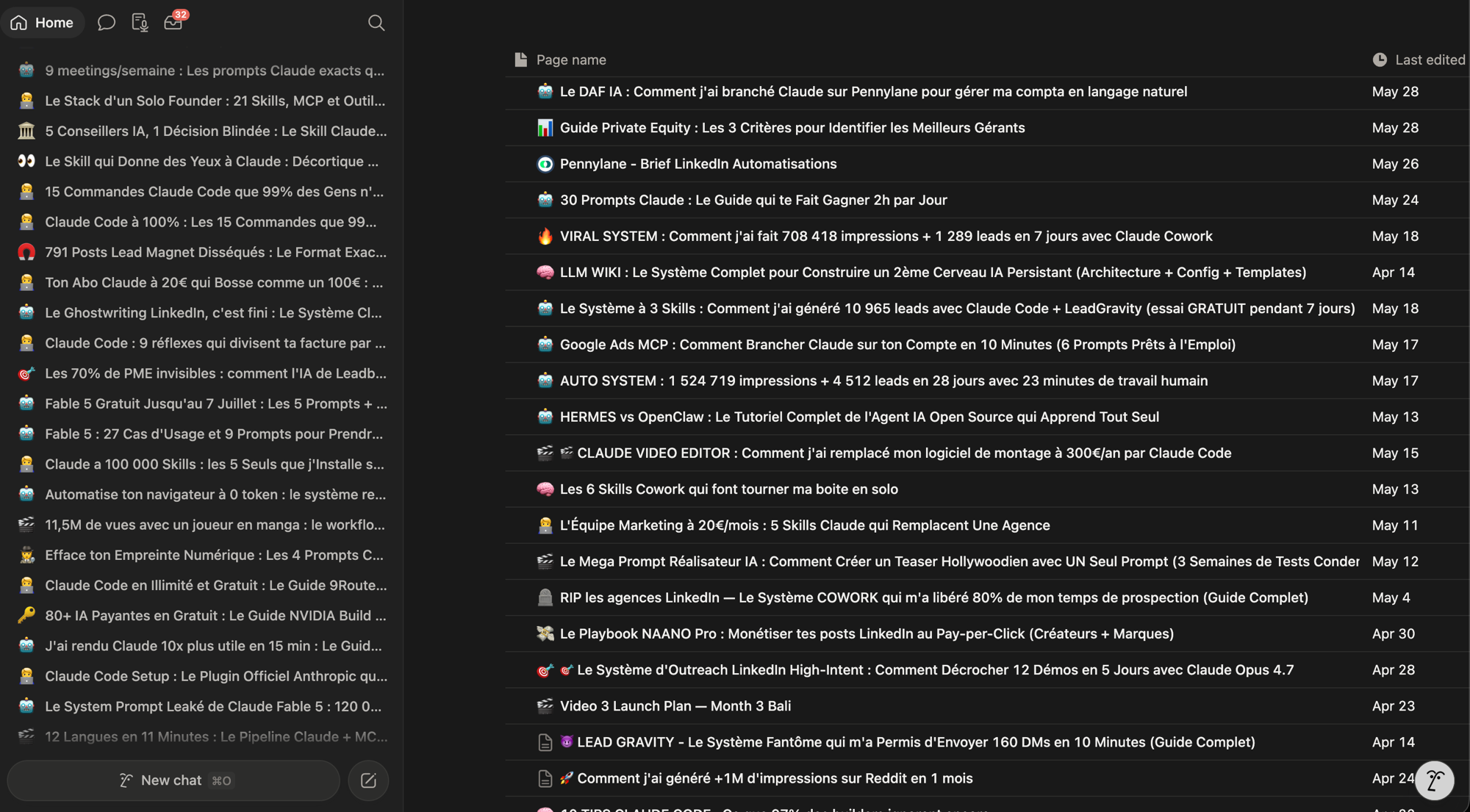Viewport: 1470px width, 812px height.
Task: Open the chat bubble icon in the top bar
Action: [107, 23]
